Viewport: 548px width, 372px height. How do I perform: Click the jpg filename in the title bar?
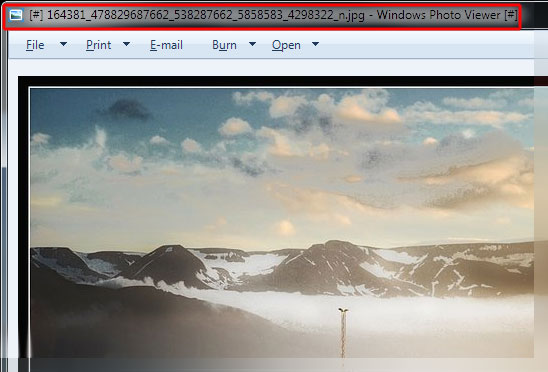[206, 15]
